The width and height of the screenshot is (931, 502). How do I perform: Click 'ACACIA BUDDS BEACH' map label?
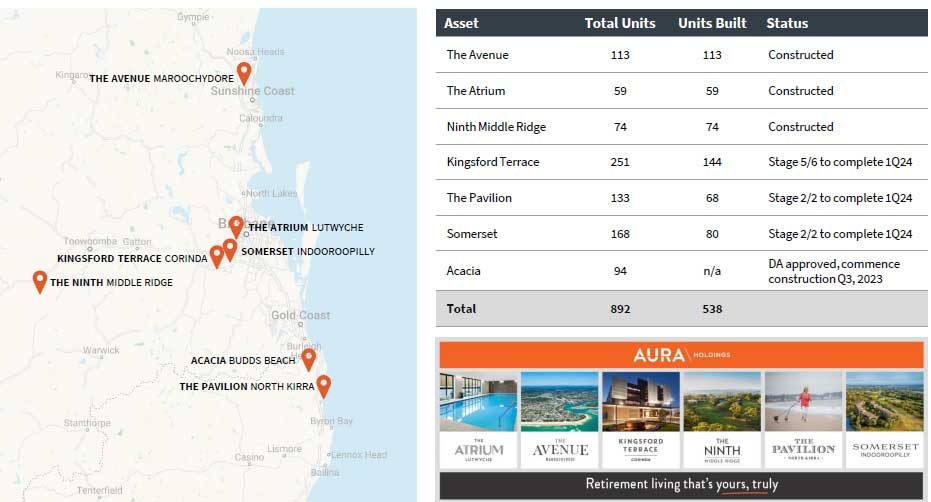[243, 361]
